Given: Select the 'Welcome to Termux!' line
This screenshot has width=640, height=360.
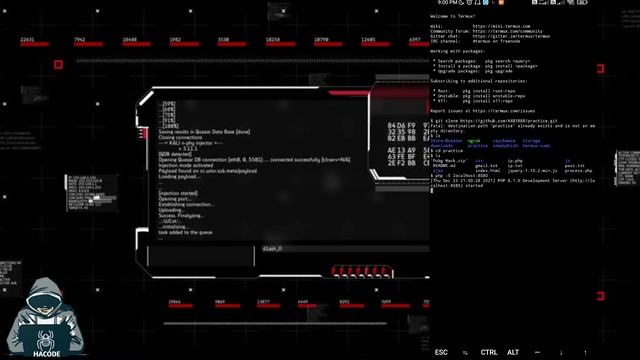Looking at the screenshot, I should [x=453, y=16].
